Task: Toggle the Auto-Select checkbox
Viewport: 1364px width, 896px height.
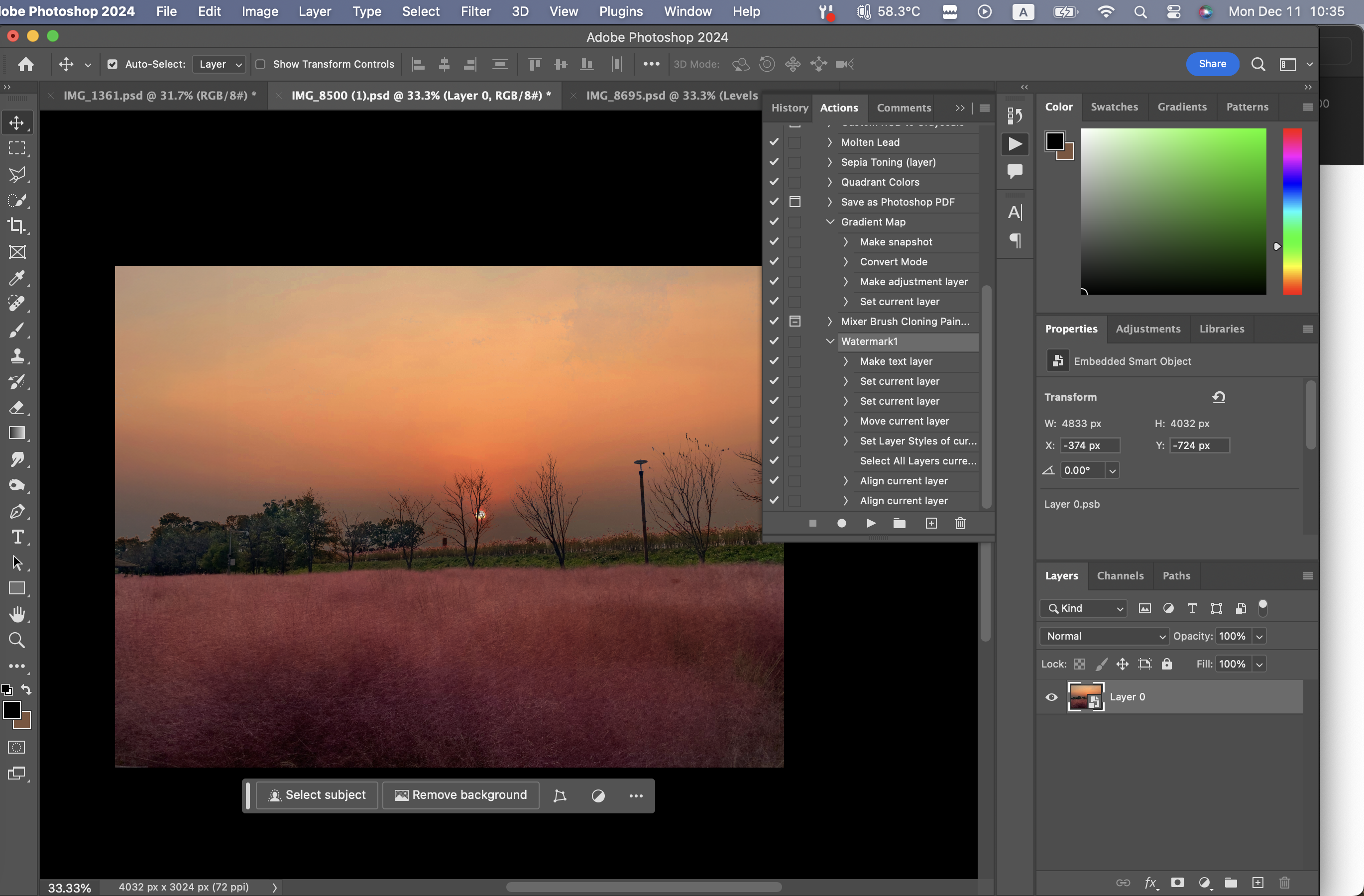Action: 113,64
